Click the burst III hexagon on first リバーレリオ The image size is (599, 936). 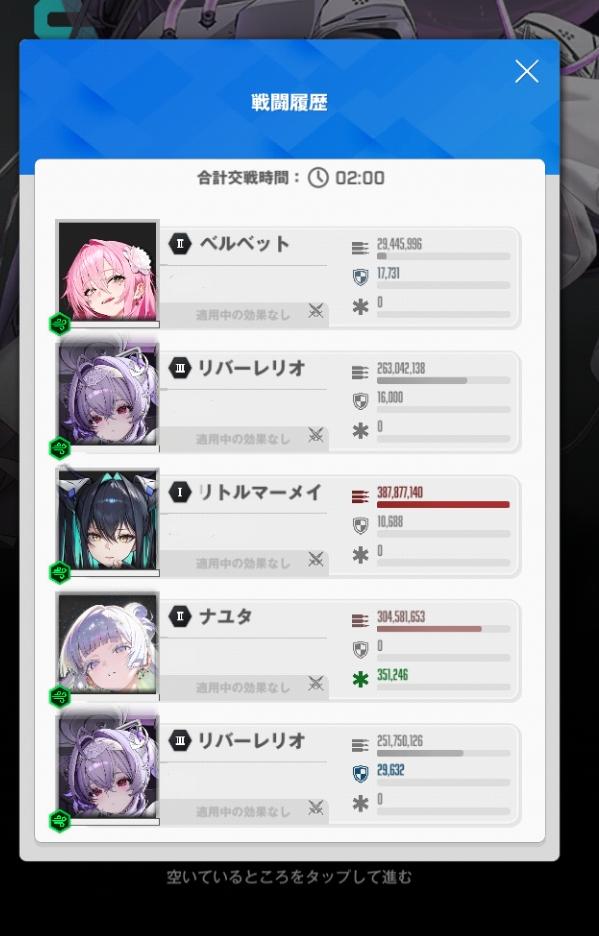tap(179, 368)
